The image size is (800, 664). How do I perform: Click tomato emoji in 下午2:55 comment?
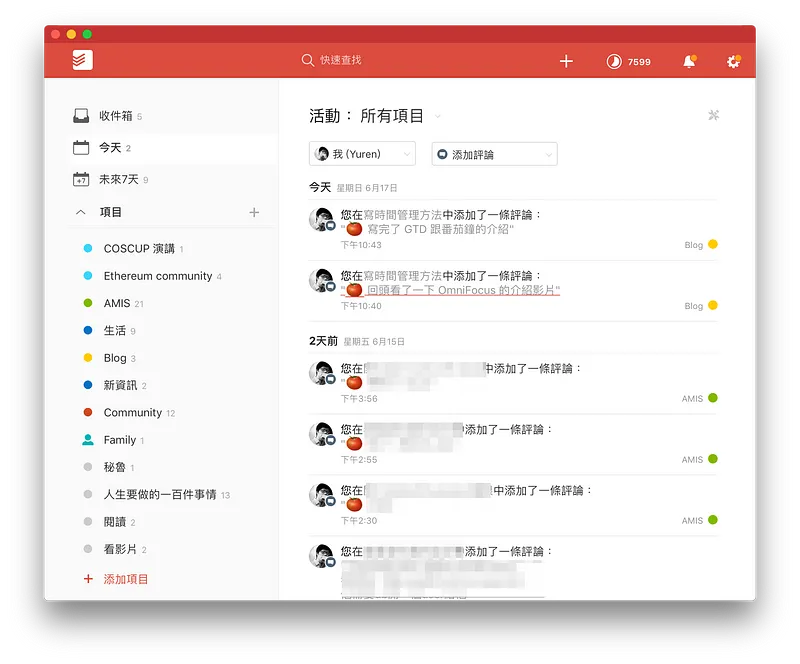(354, 444)
